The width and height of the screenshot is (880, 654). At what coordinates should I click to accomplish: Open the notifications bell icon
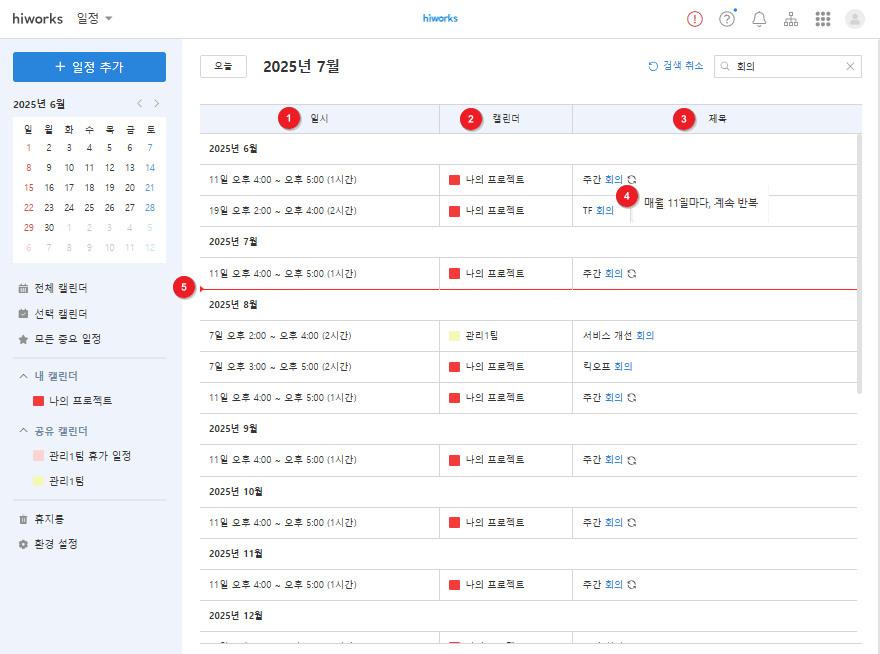click(759, 19)
